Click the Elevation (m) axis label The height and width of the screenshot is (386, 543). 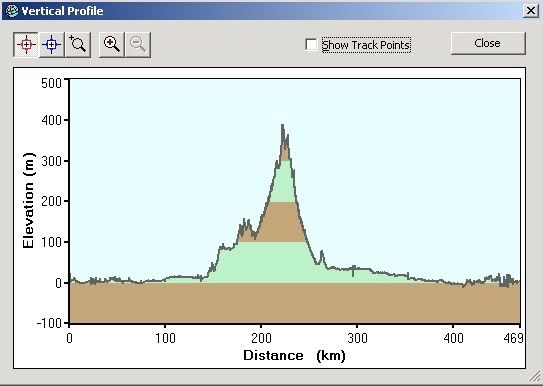(x=28, y=200)
